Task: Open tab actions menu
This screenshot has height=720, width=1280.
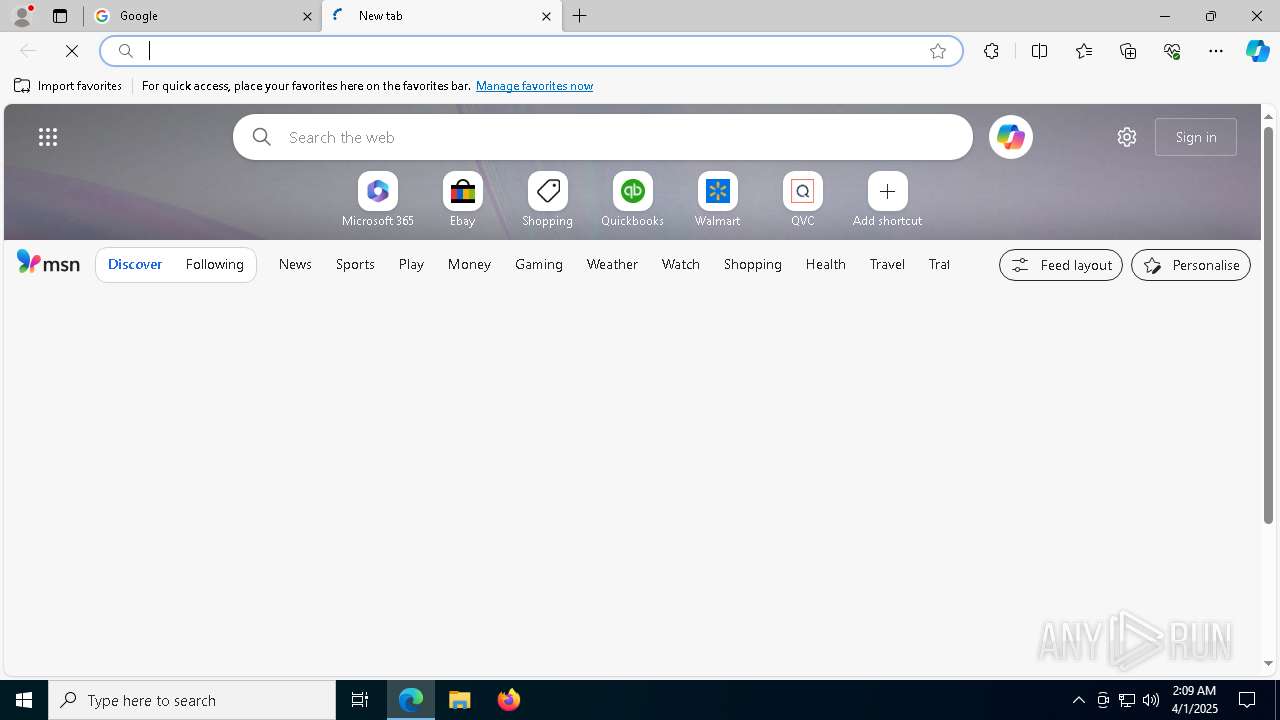Action: pos(60,16)
